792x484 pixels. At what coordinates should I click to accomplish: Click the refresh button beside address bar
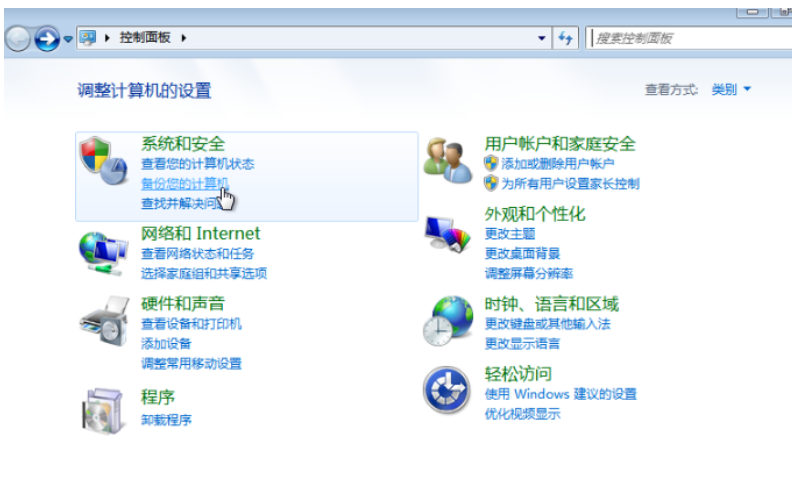[566, 38]
